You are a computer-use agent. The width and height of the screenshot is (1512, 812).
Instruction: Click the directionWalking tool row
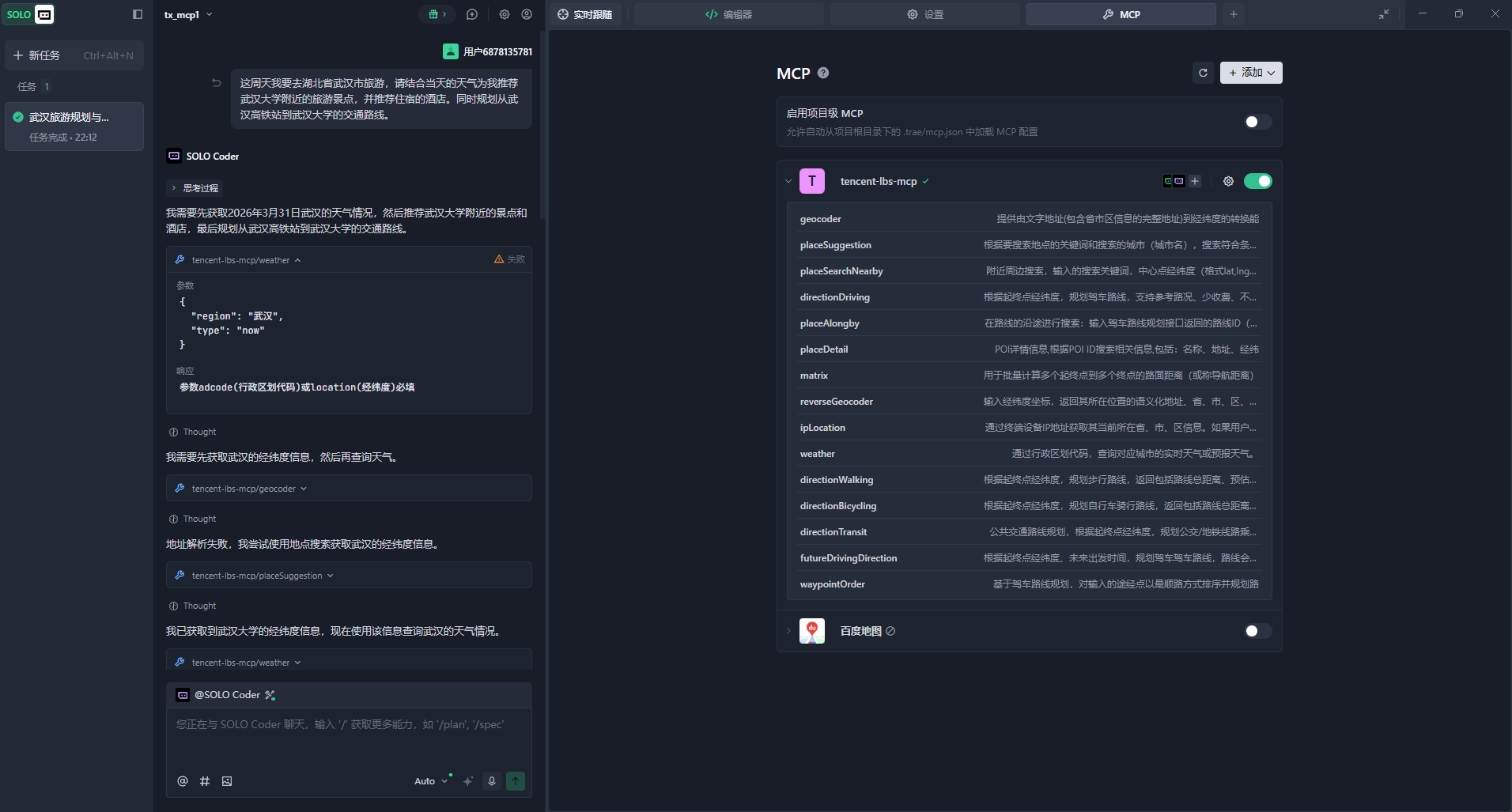click(x=1029, y=480)
